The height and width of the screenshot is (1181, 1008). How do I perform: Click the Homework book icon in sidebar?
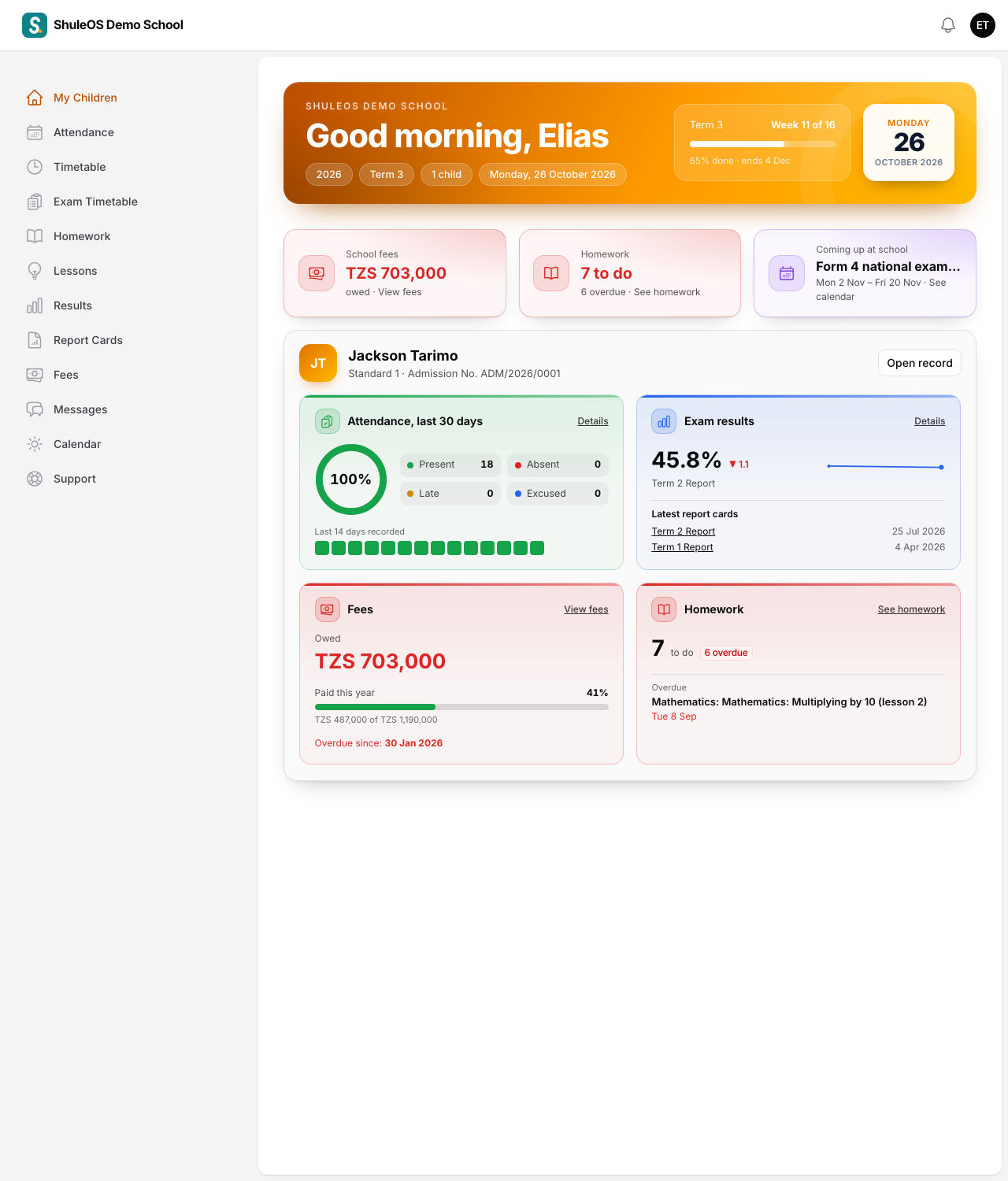(x=35, y=236)
